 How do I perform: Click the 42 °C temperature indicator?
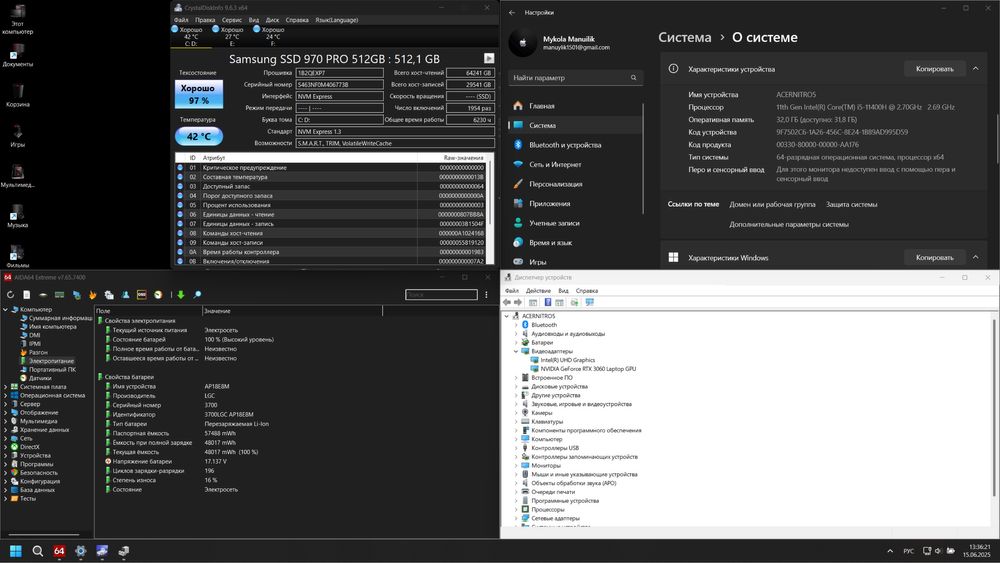(199, 136)
